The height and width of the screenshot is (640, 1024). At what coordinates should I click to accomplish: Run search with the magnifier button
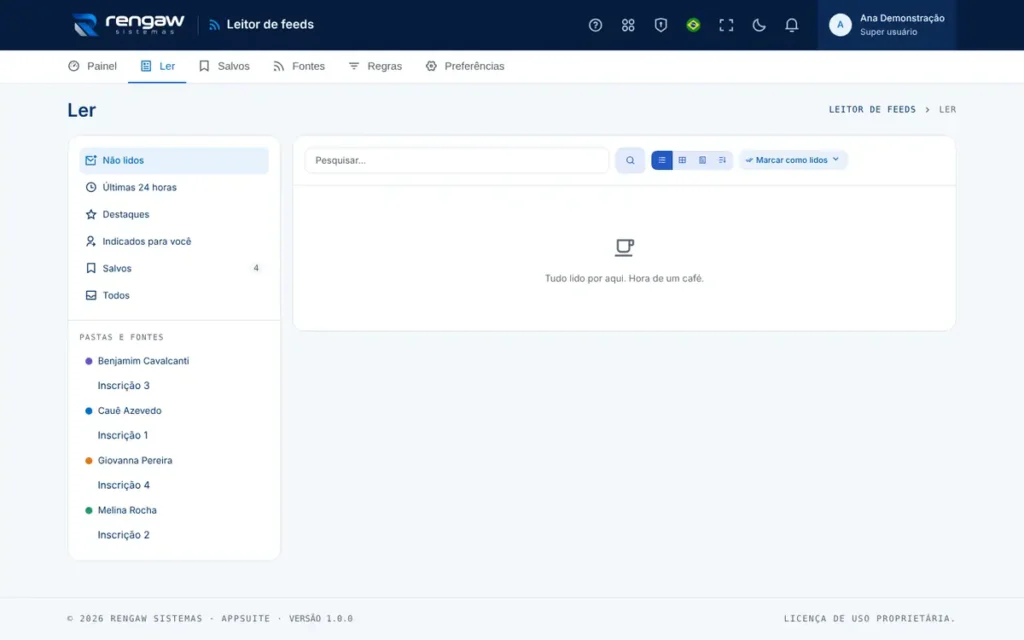tap(630, 160)
